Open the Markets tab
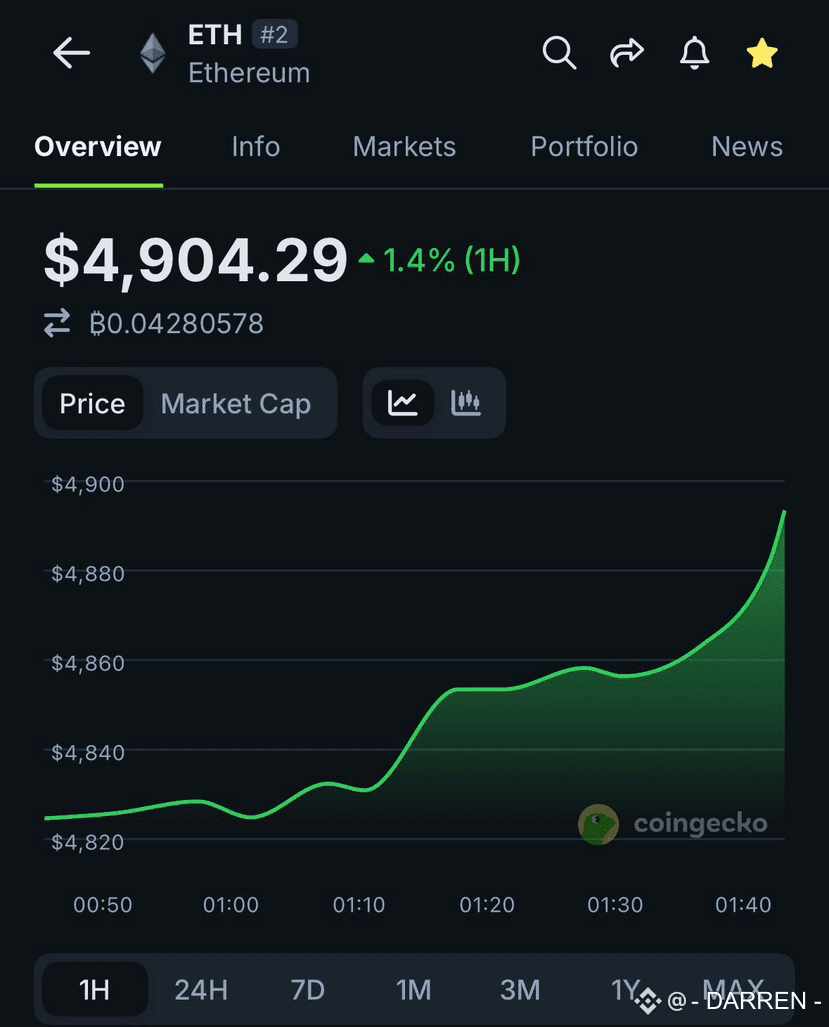This screenshot has height=1027, width=829. click(404, 147)
